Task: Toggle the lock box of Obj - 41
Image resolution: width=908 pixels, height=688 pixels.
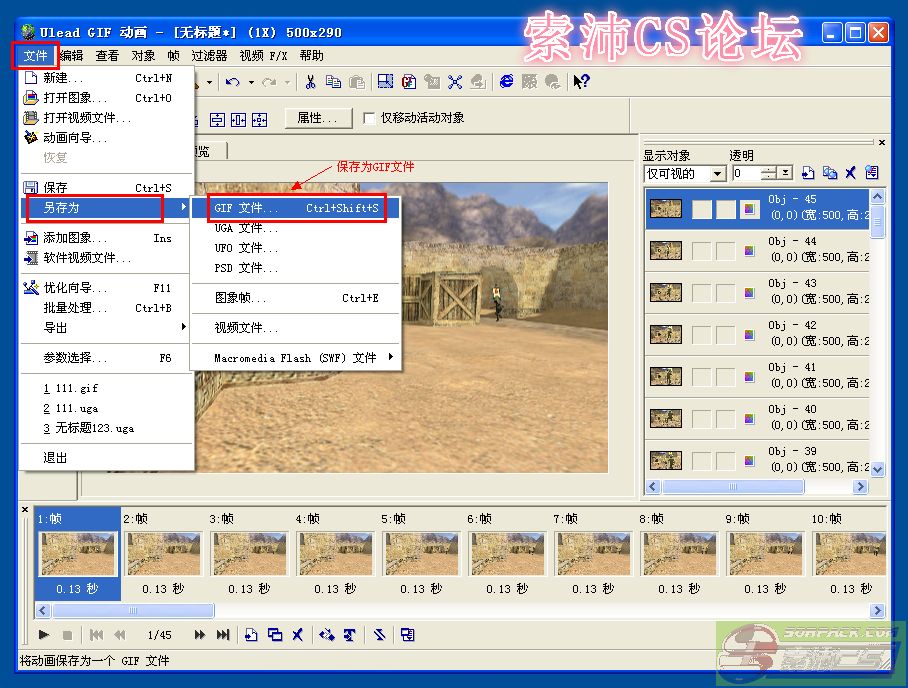Action: pyautogui.click(x=726, y=376)
